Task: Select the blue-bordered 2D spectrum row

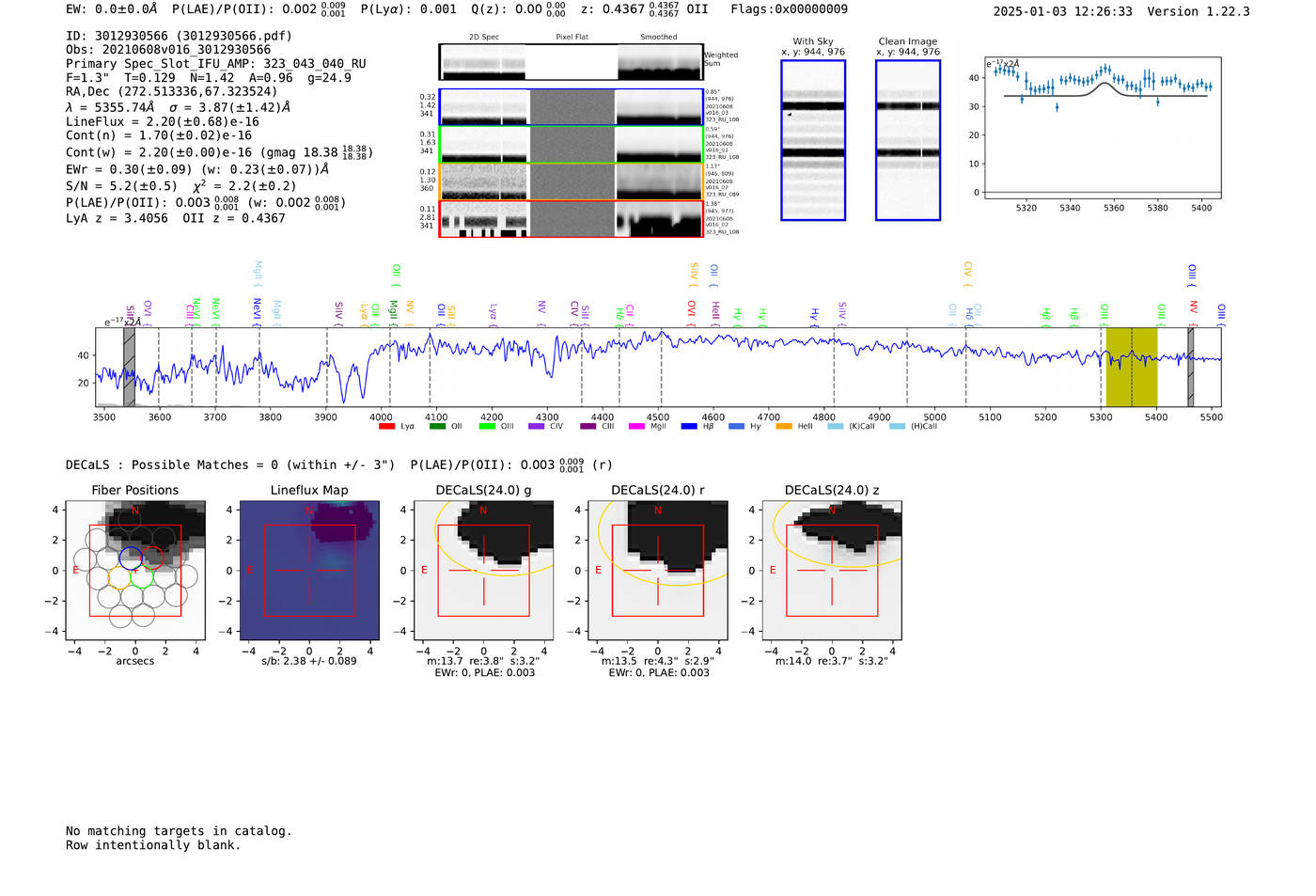Action: [x=572, y=107]
